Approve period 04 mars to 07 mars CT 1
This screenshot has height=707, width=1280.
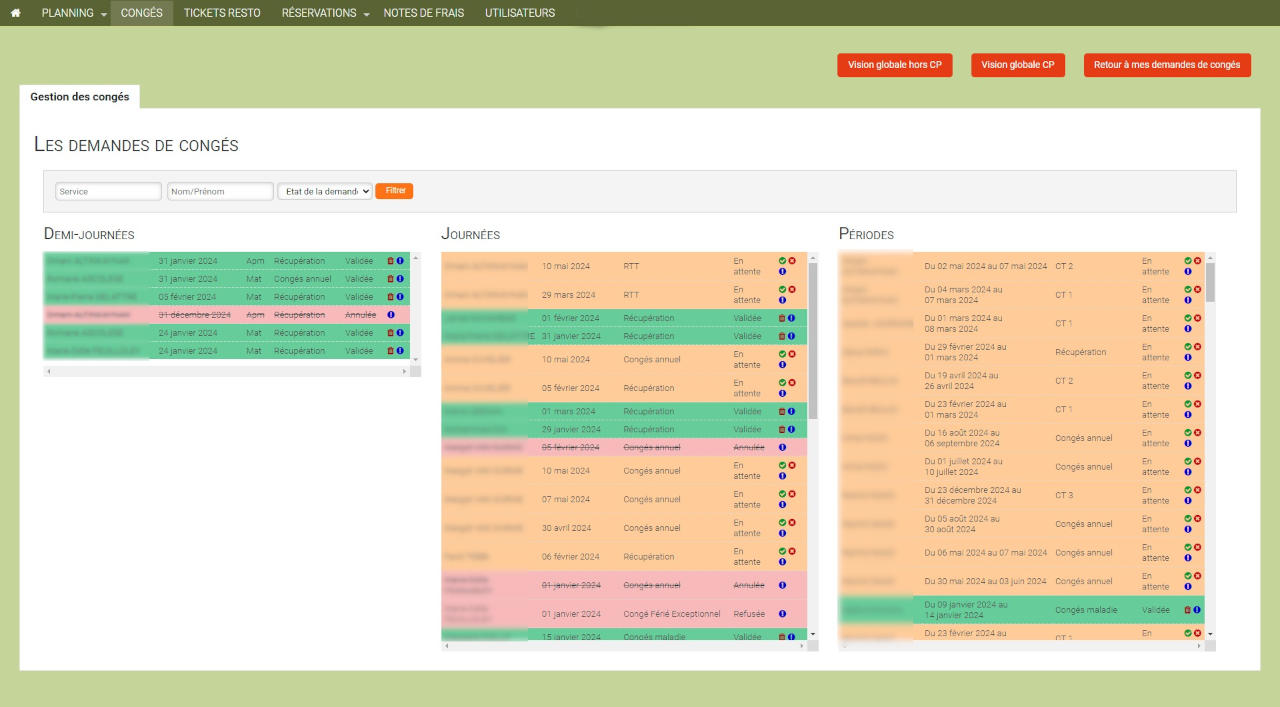(1188, 290)
